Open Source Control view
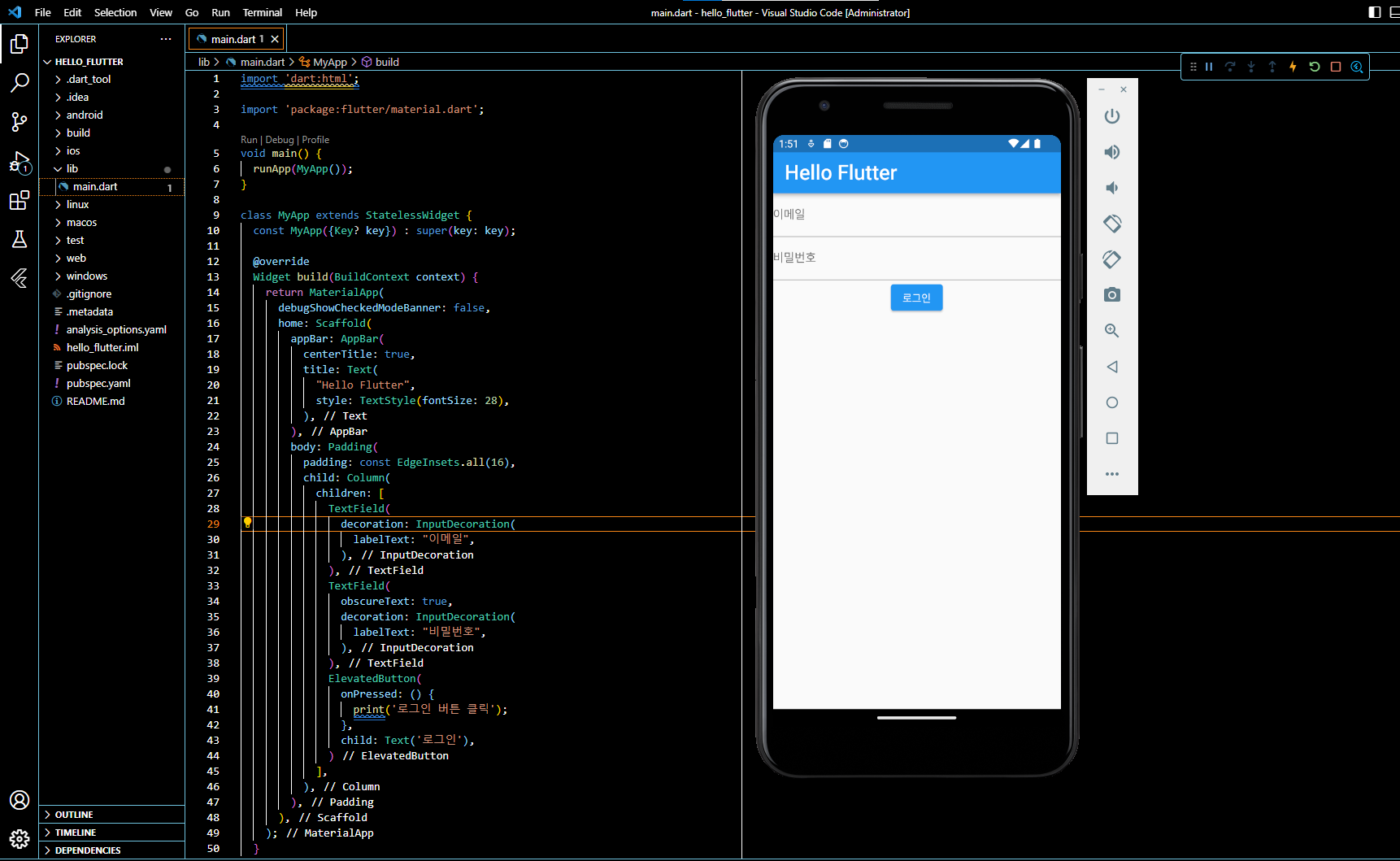 20,122
